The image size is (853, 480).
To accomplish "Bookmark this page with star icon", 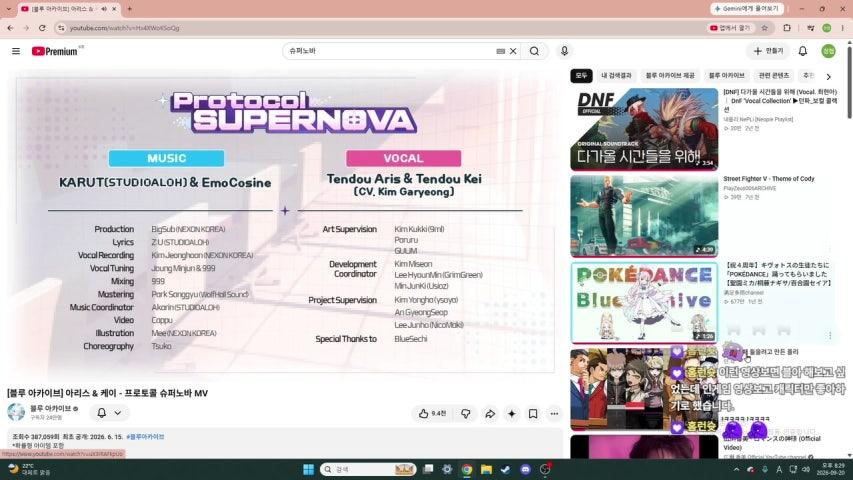I will coord(764,28).
